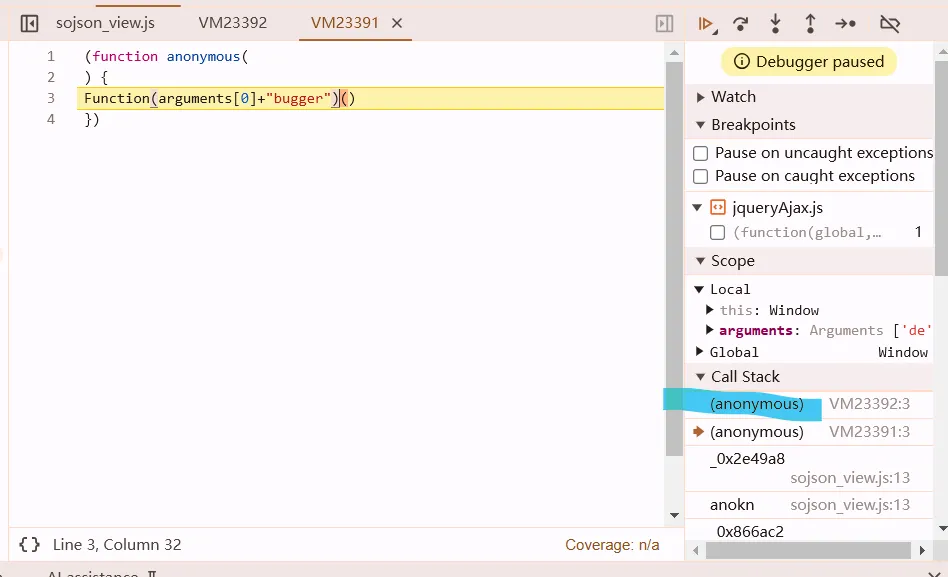Step into next function call
The height and width of the screenshot is (577, 948).
click(x=775, y=24)
